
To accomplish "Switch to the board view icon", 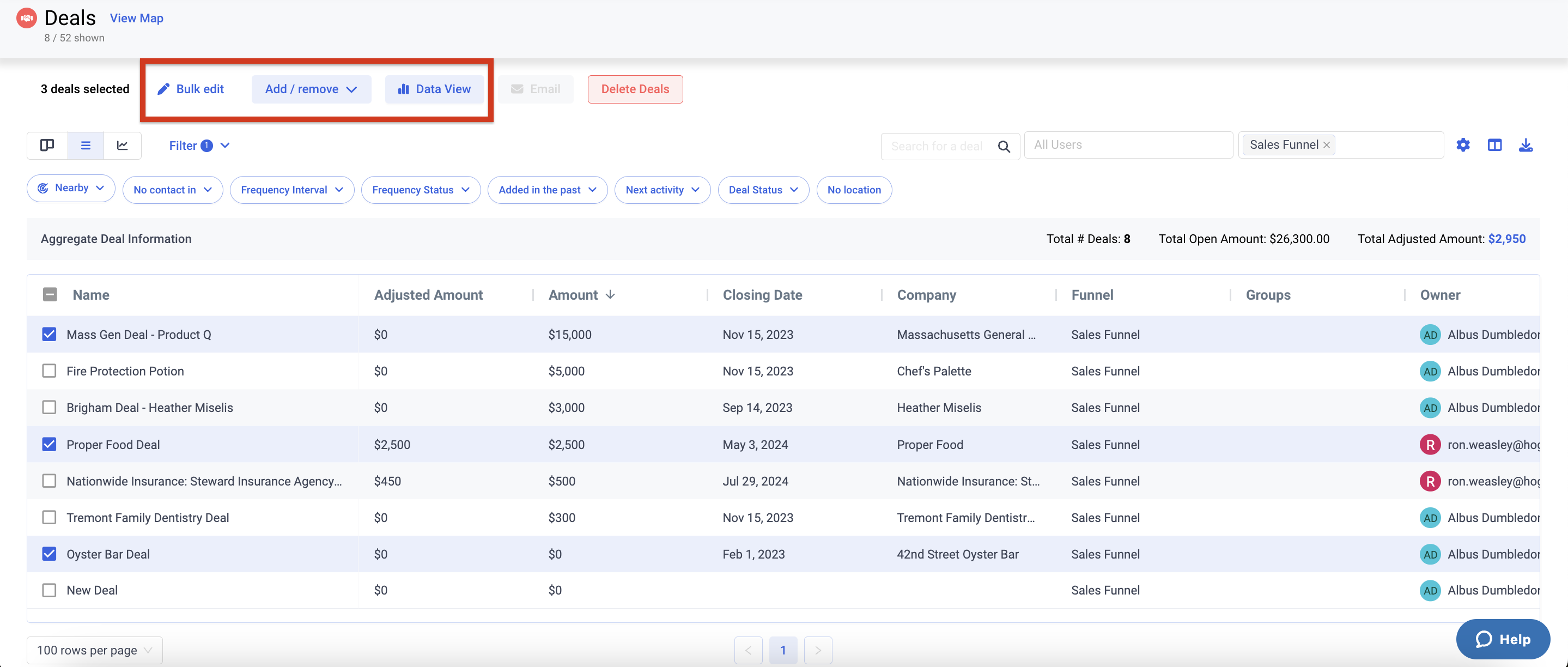I will [x=47, y=145].
